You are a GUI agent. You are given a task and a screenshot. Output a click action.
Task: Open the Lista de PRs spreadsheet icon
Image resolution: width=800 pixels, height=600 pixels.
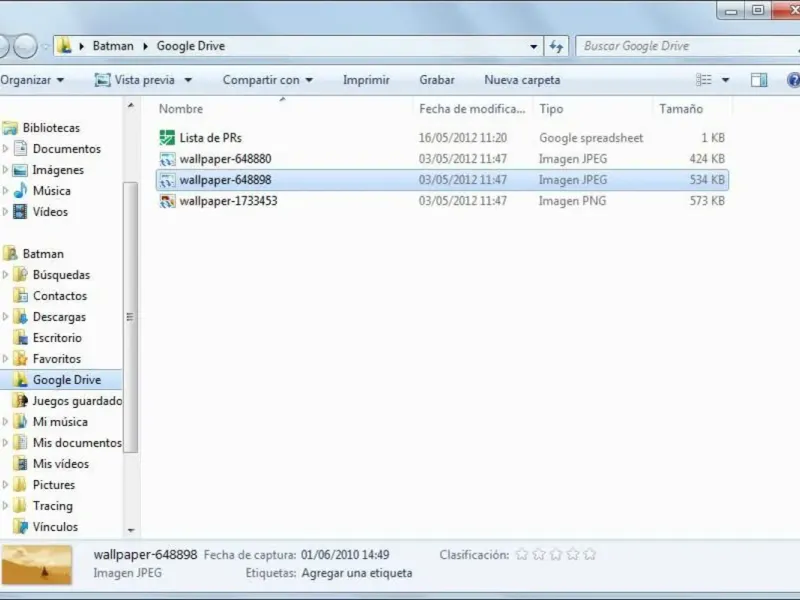pos(167,138)
